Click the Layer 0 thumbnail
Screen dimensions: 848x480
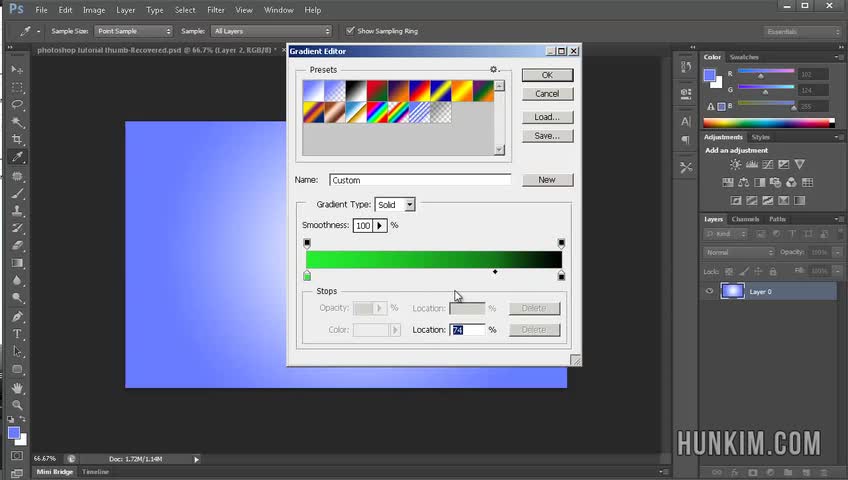coord(732,291)
